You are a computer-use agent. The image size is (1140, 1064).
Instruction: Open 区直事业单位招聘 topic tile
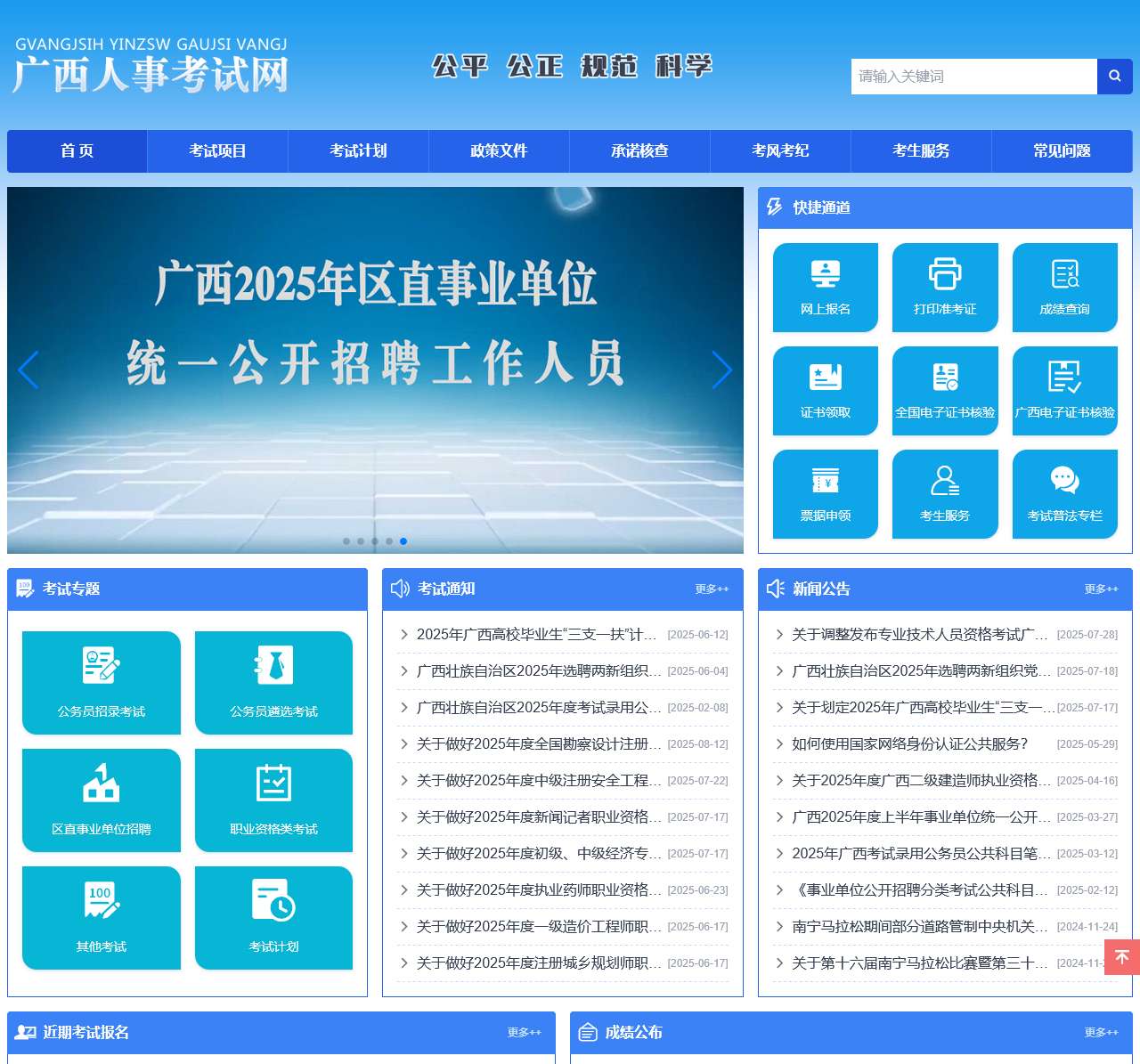(x=102, y=800)
